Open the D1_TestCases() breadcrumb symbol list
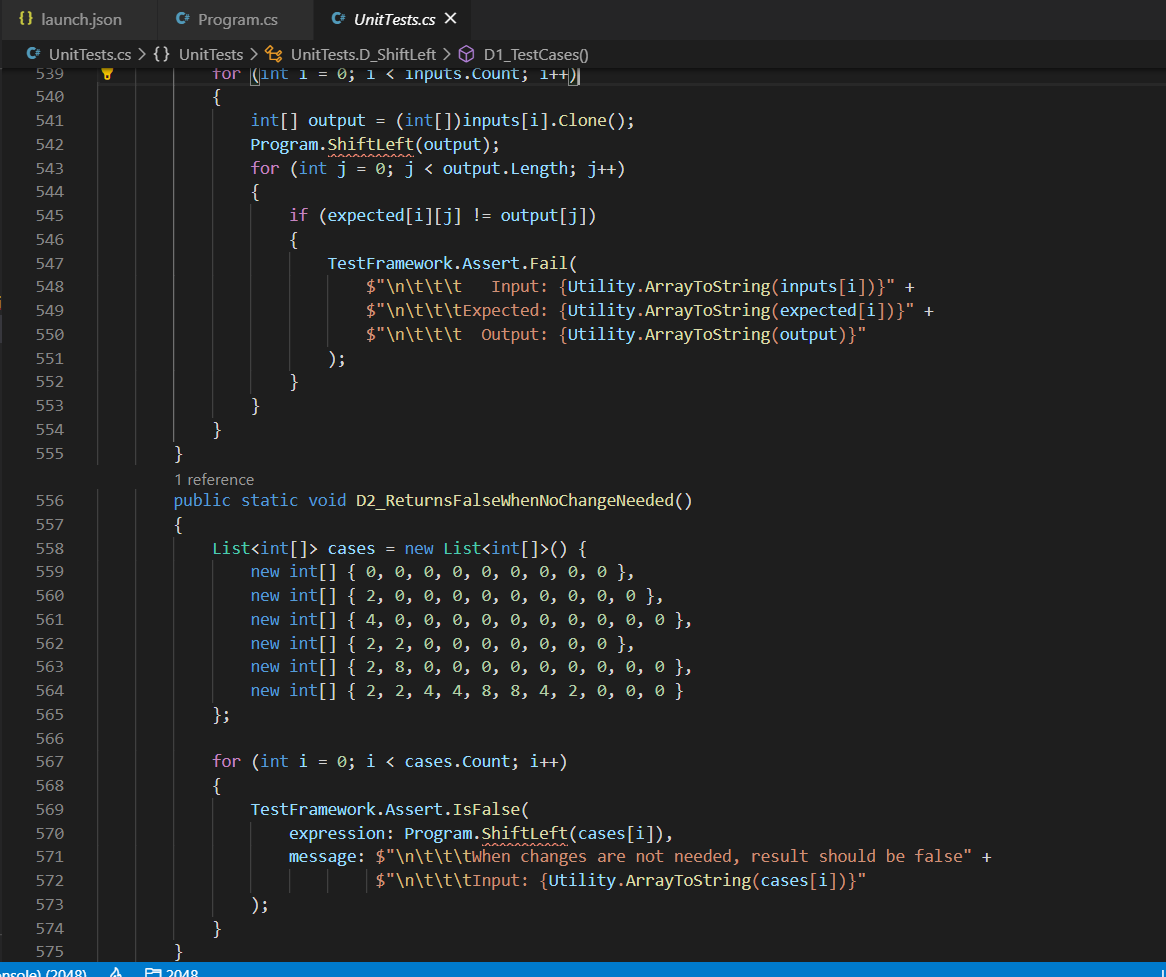This screenshot has height=977, width=1166. [536, 54]
